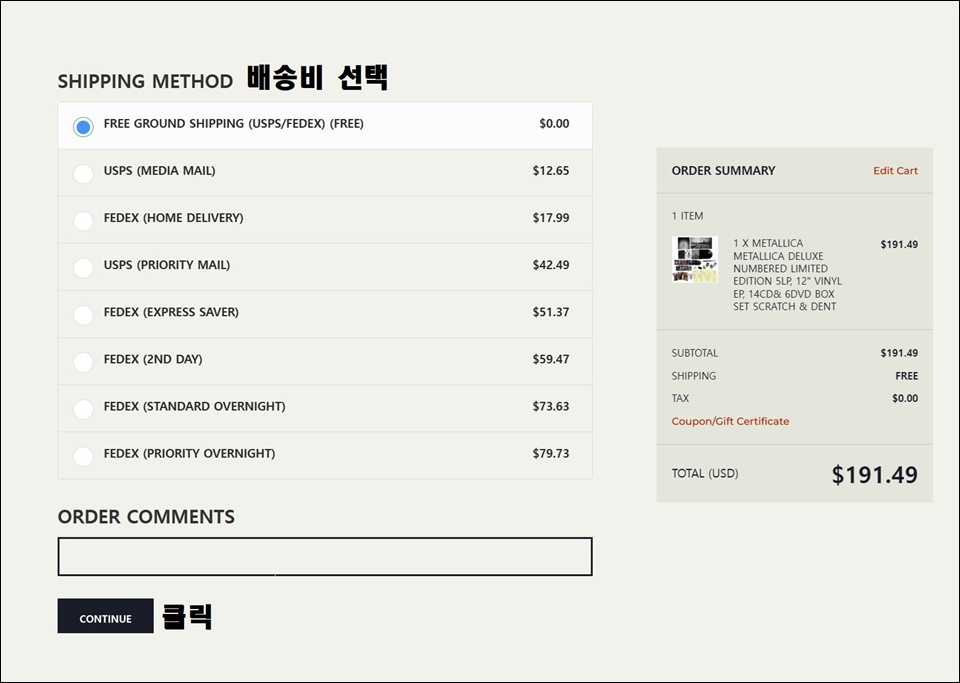Open the Edit Cart link

point(895,171)
